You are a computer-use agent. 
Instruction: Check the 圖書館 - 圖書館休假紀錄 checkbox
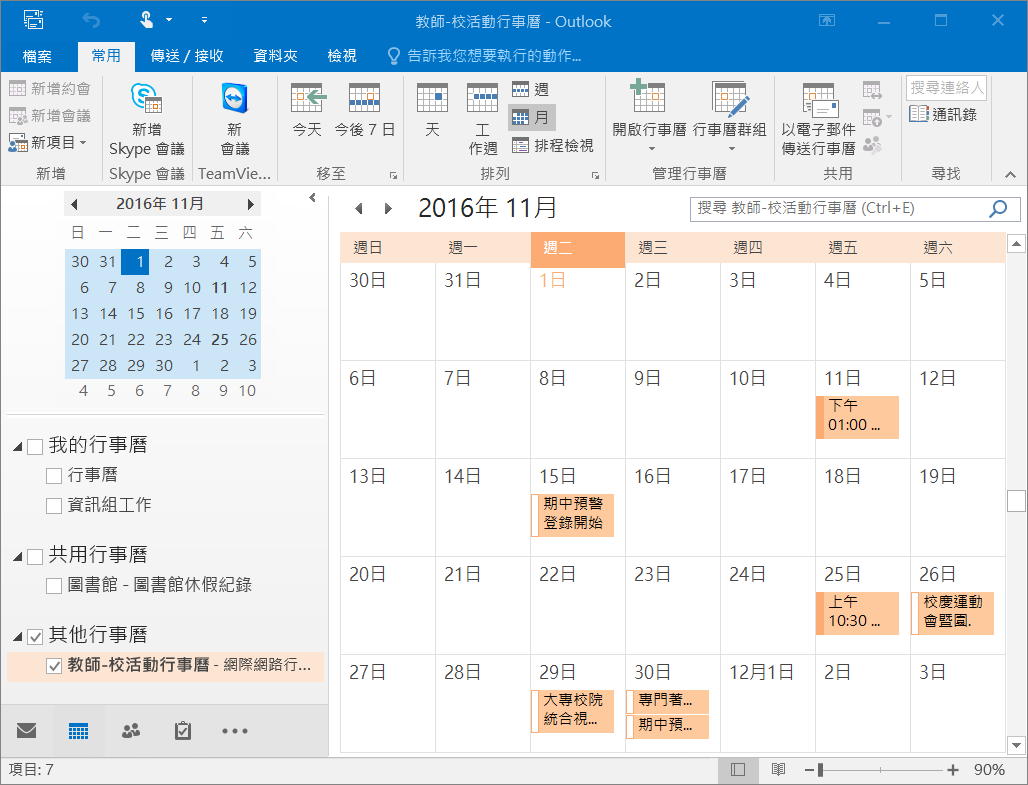[x=54, y=586]
